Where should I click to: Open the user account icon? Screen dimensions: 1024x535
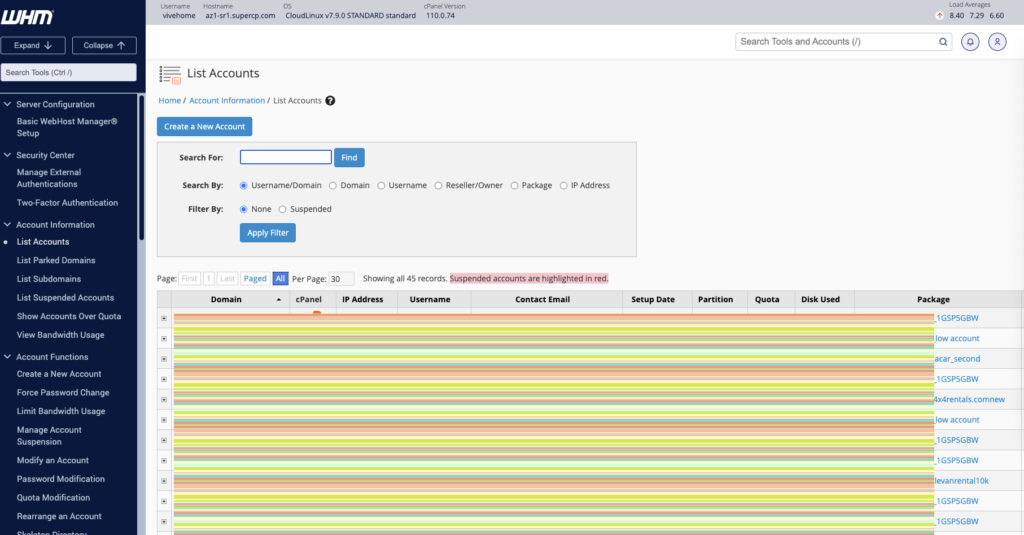click(x=997, y=42)
